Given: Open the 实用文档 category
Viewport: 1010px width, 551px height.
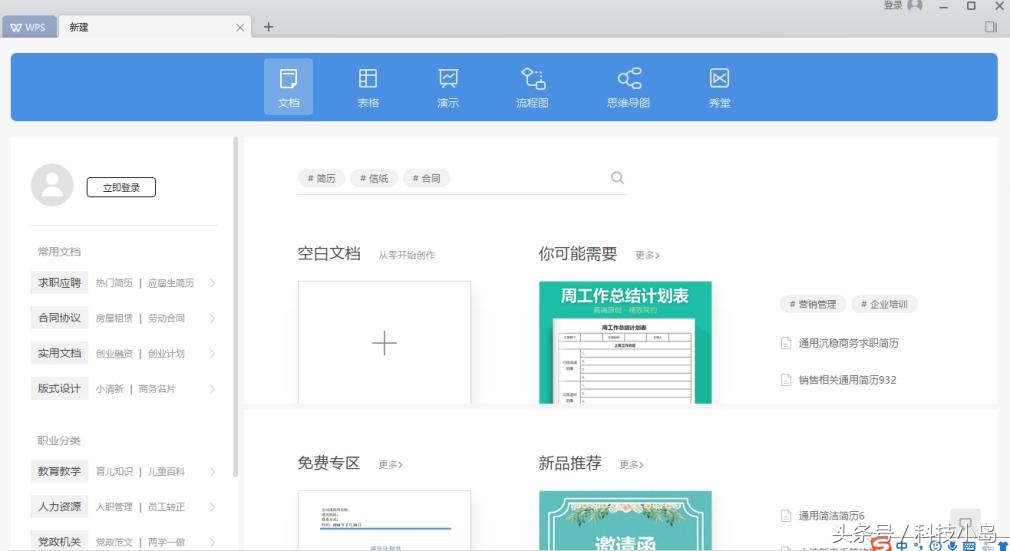Looking at the screenshot, I should tap(59, 353).
